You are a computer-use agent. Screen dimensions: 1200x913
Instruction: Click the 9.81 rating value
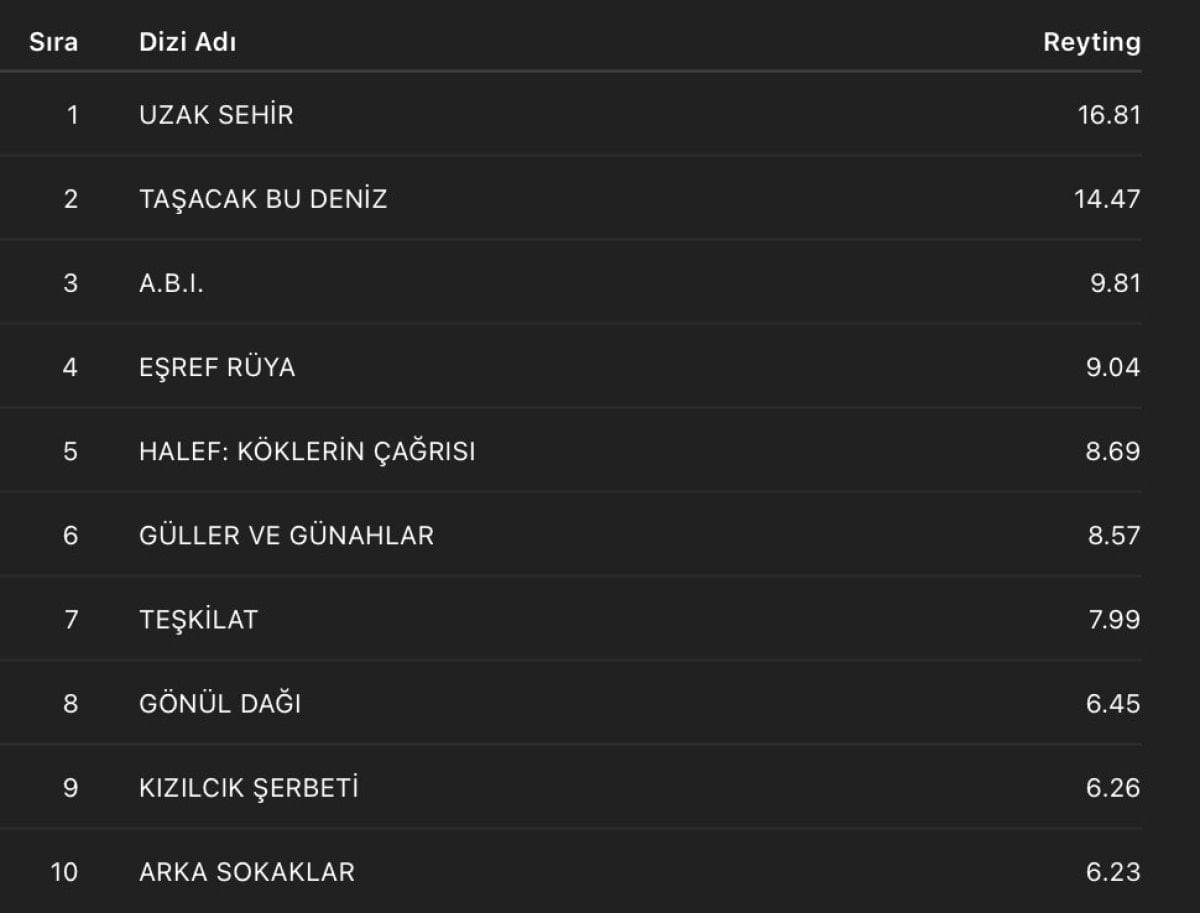pyautogui.click(x=1115, y=283)
